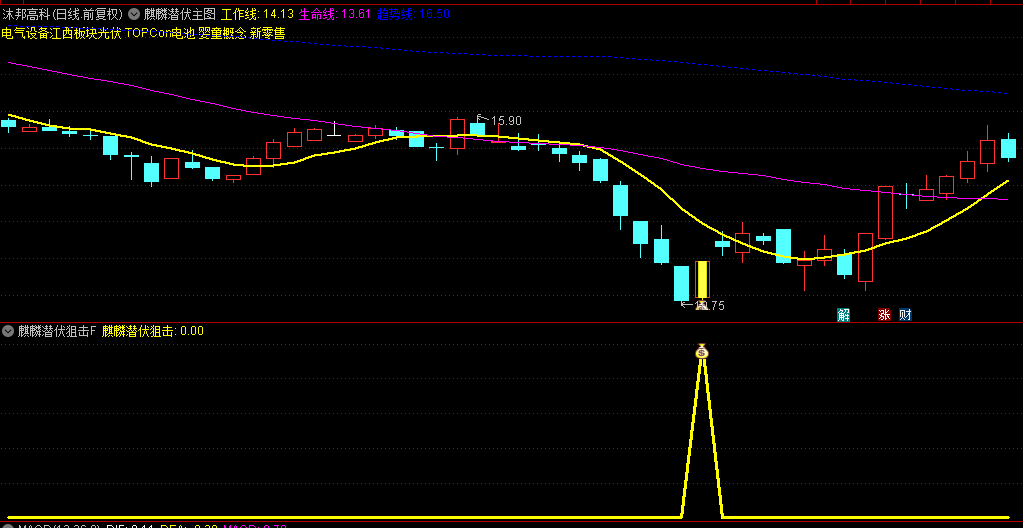Select the 麒麟潜伏主图 indicator name
Viewport: 1023px width, 528px height.
tap(179, 14)
